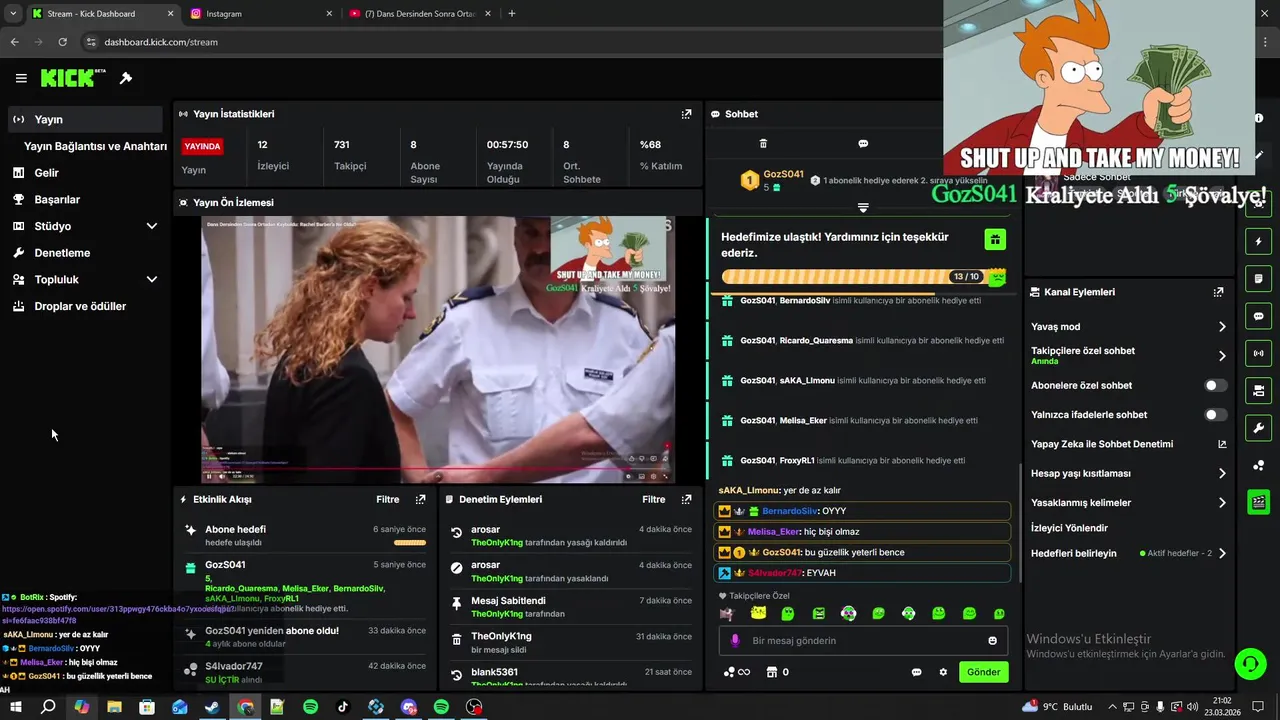Open Yasaklanmış kelimeler options chevron
The image size is (1280, 720).
[1222, 503]
